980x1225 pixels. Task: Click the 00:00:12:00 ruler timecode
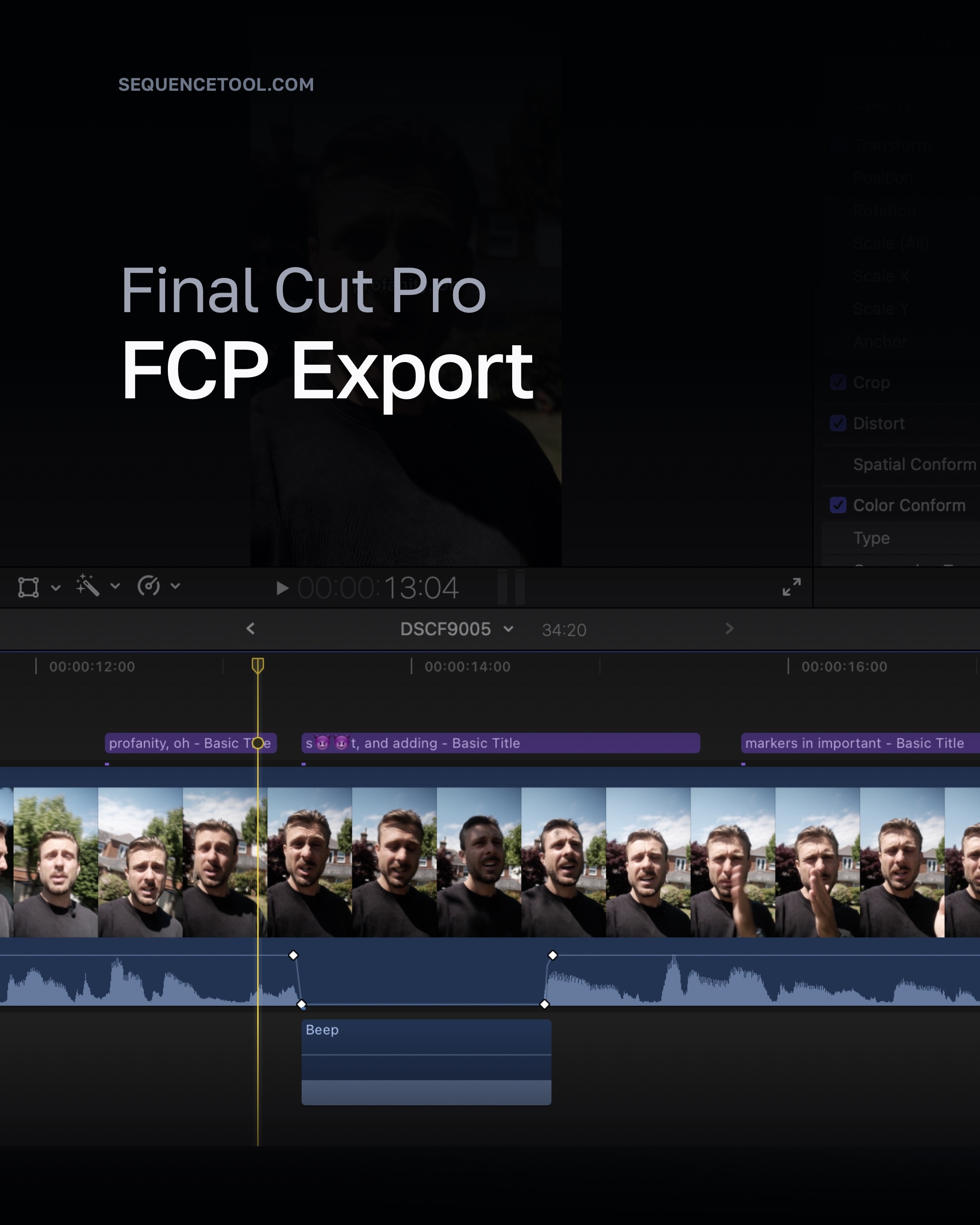[x=92, y=666]
